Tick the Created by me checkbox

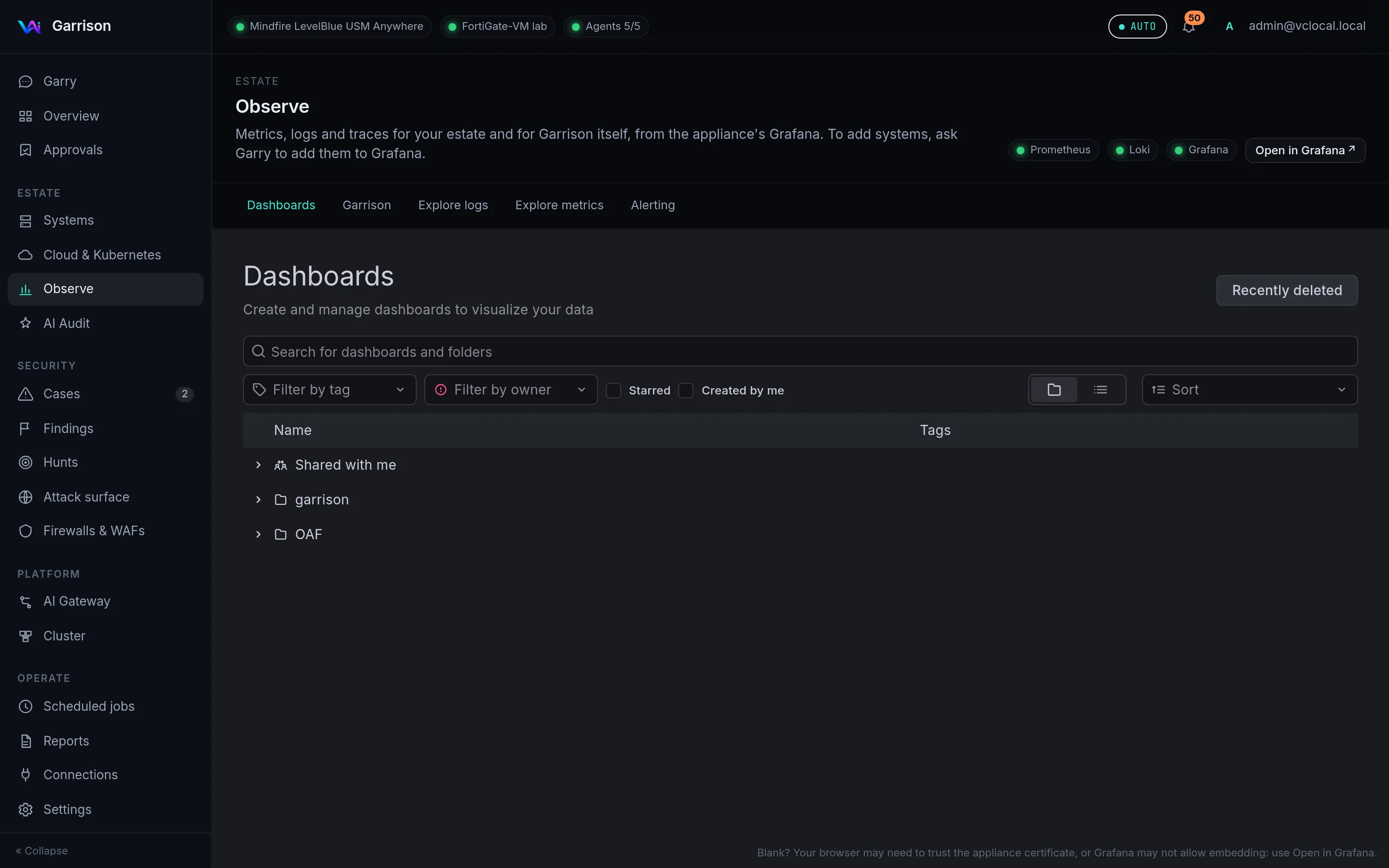click(686, 391)
